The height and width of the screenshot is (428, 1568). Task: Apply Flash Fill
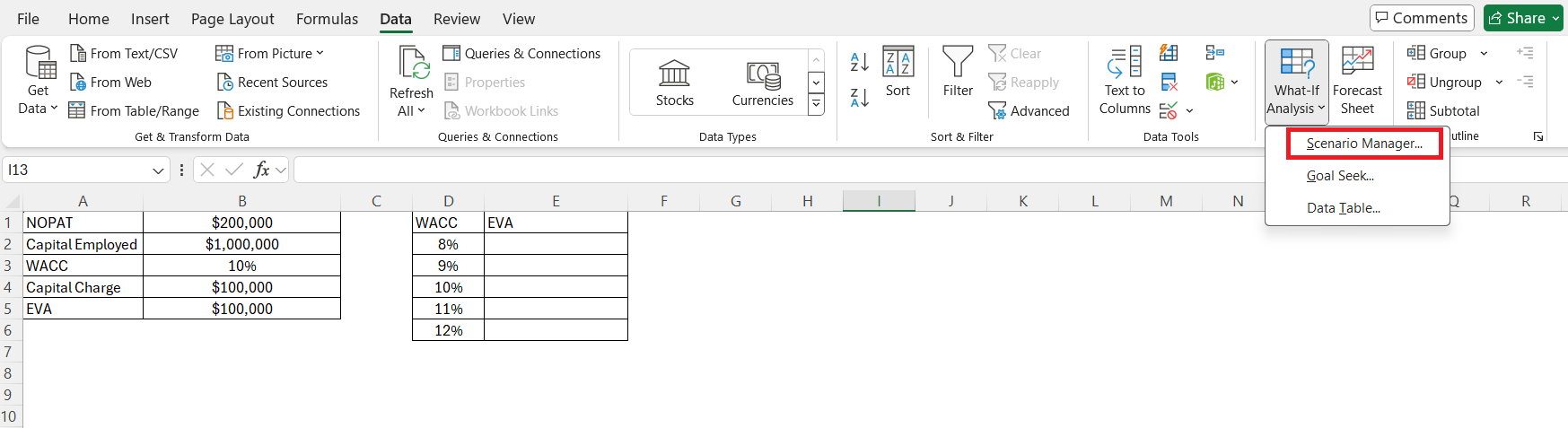point(1169,54)
